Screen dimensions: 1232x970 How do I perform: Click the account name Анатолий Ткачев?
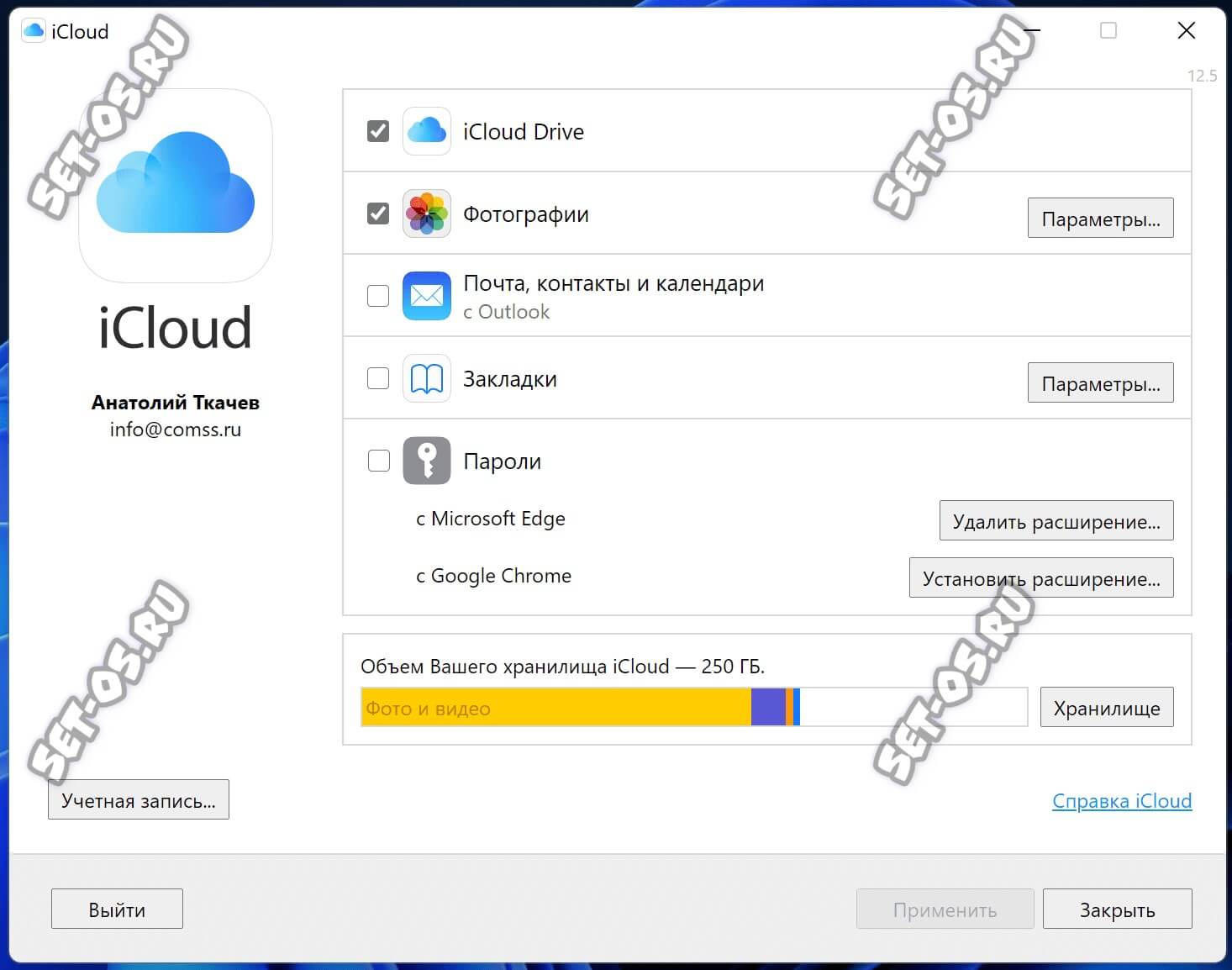pos(176,403)
